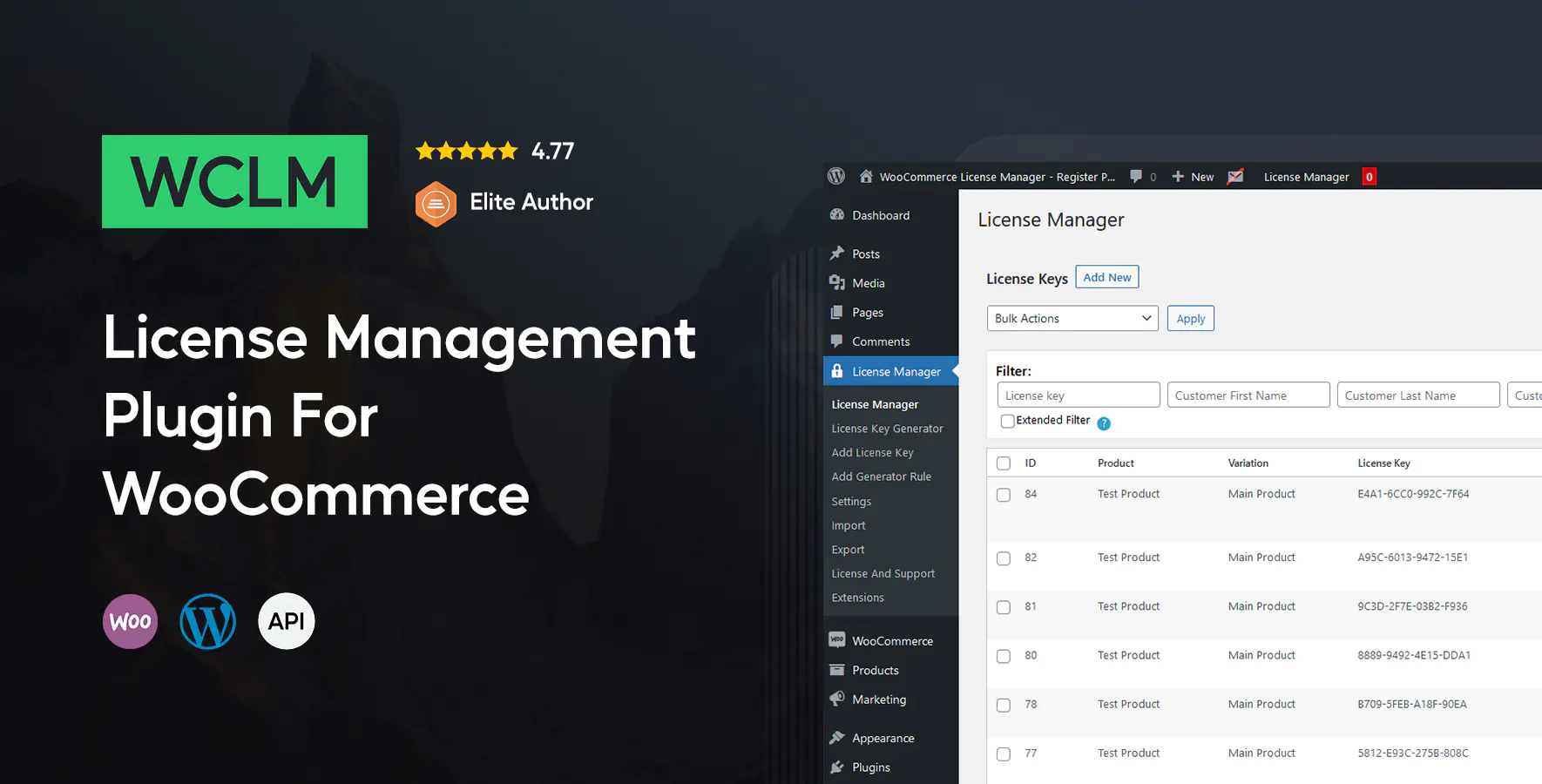This screenshot has width=1542, height=784.
Task: Click the Add New button next to License Keys
Action: pos(1106,276)
